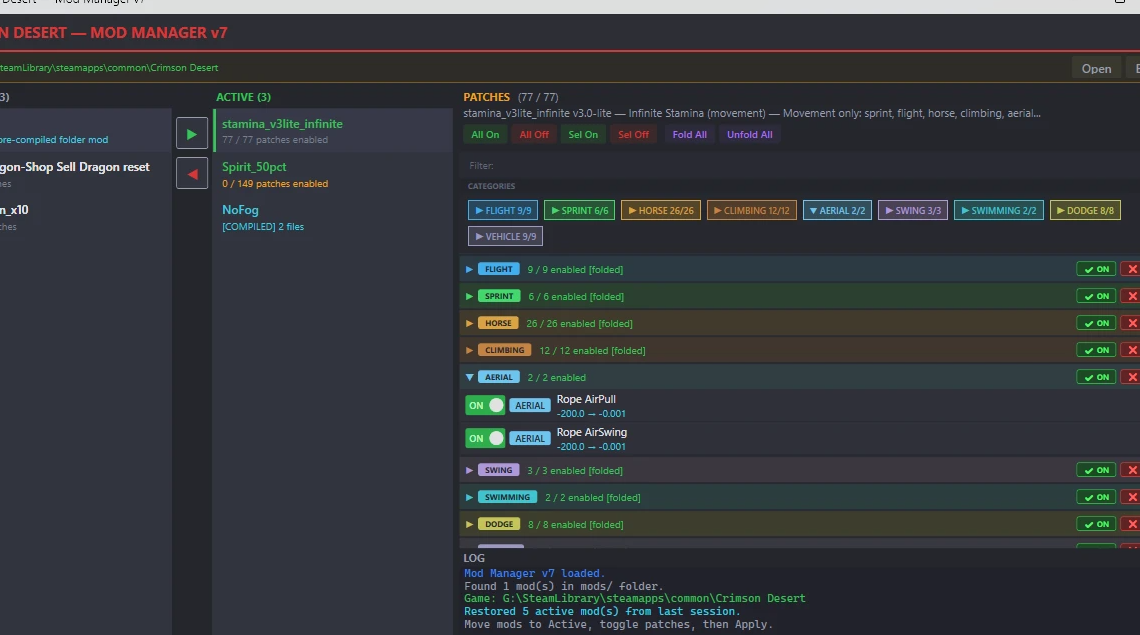Collapse the AERIAL patch group

[469, 377]
